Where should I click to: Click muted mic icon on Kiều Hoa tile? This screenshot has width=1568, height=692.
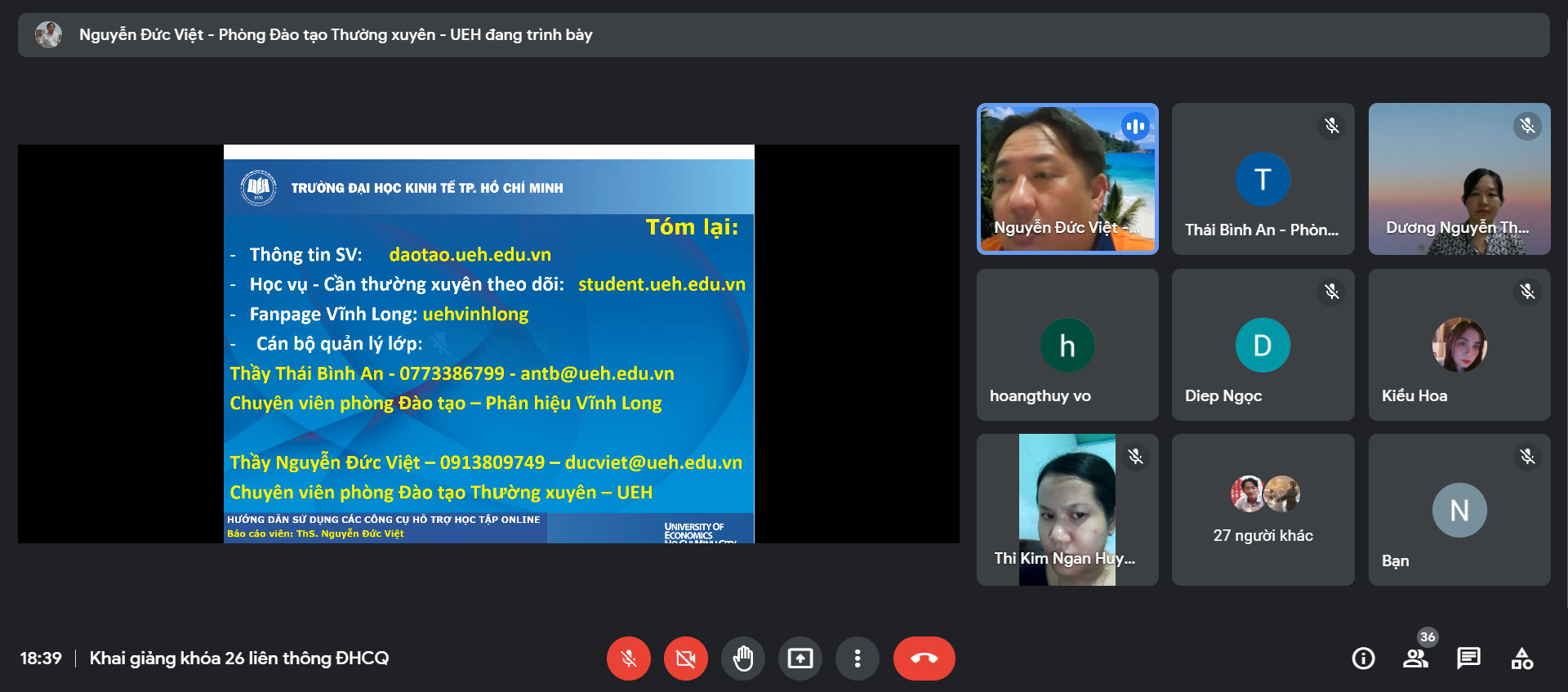click(1527, 292)
